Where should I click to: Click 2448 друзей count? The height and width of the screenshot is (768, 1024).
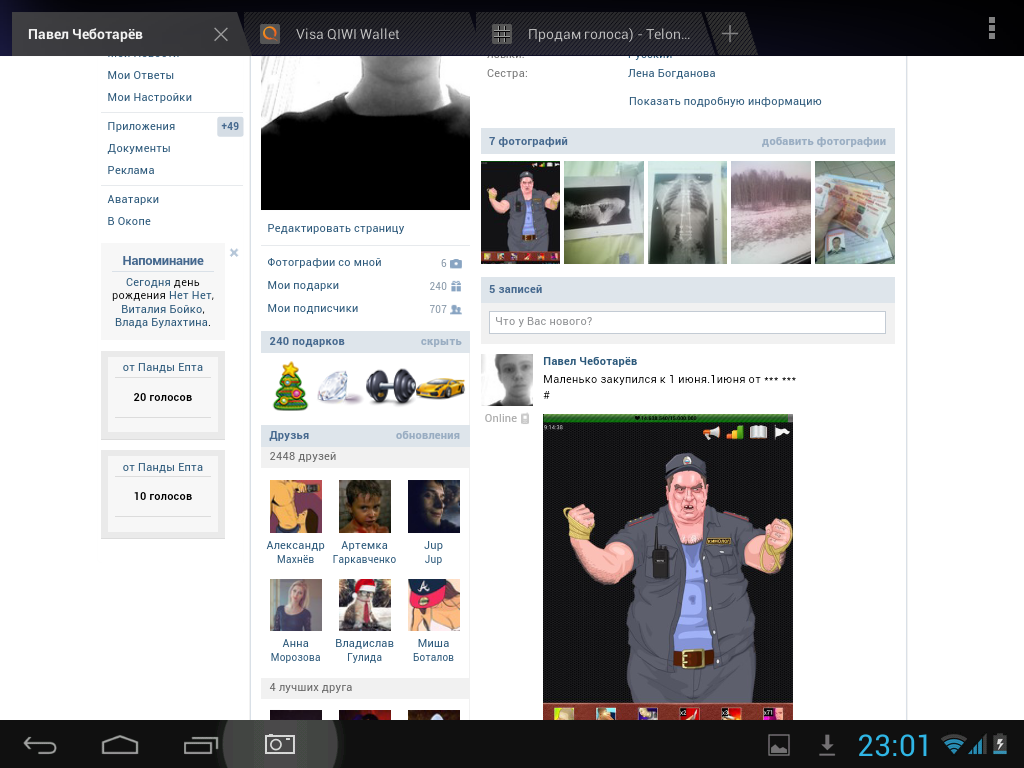(x=303, y=456)
